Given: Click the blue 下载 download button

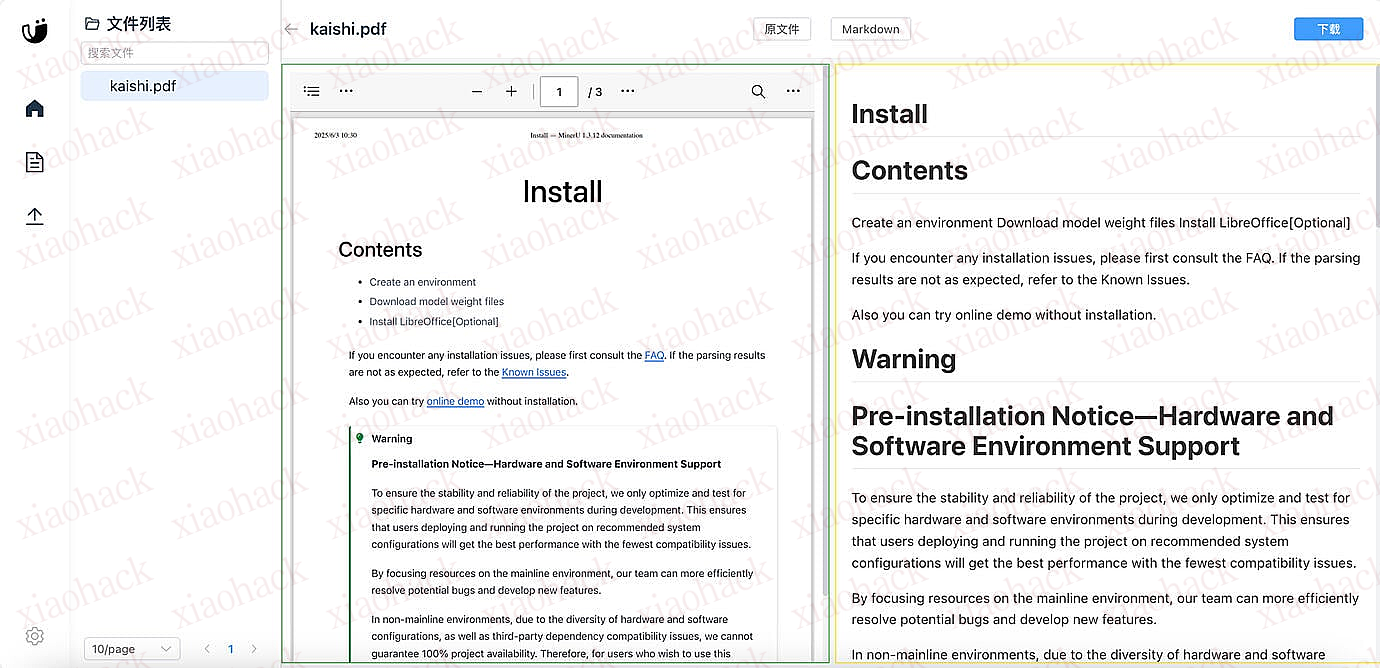Looking at the screenshot, I should [x=1327, y=29].
